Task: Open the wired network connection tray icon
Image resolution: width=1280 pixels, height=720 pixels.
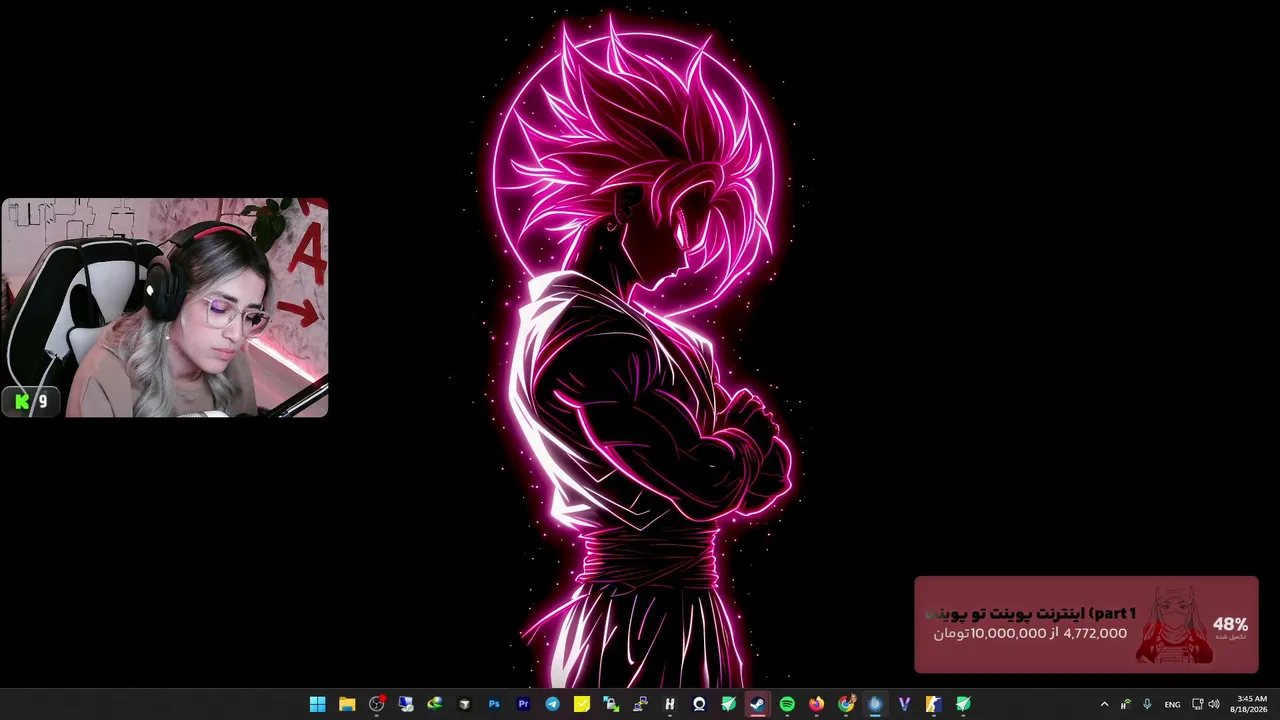Action: [x=1197, y=704]
